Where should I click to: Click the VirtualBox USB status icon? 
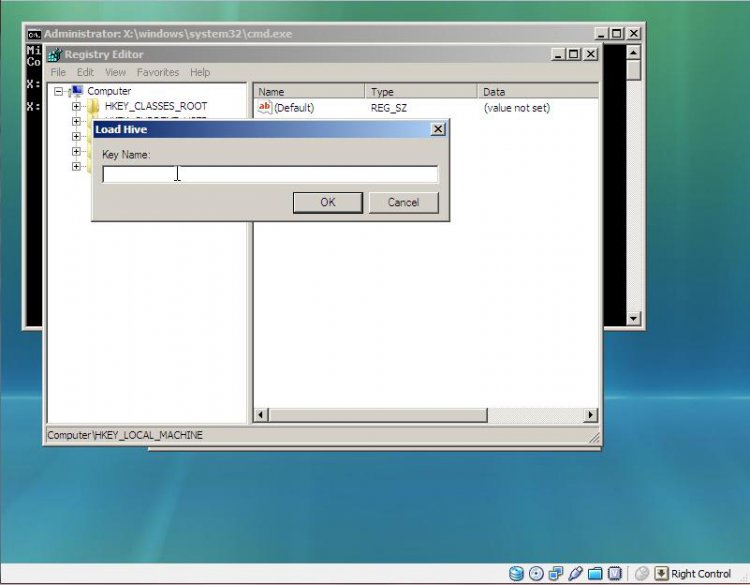575,573
